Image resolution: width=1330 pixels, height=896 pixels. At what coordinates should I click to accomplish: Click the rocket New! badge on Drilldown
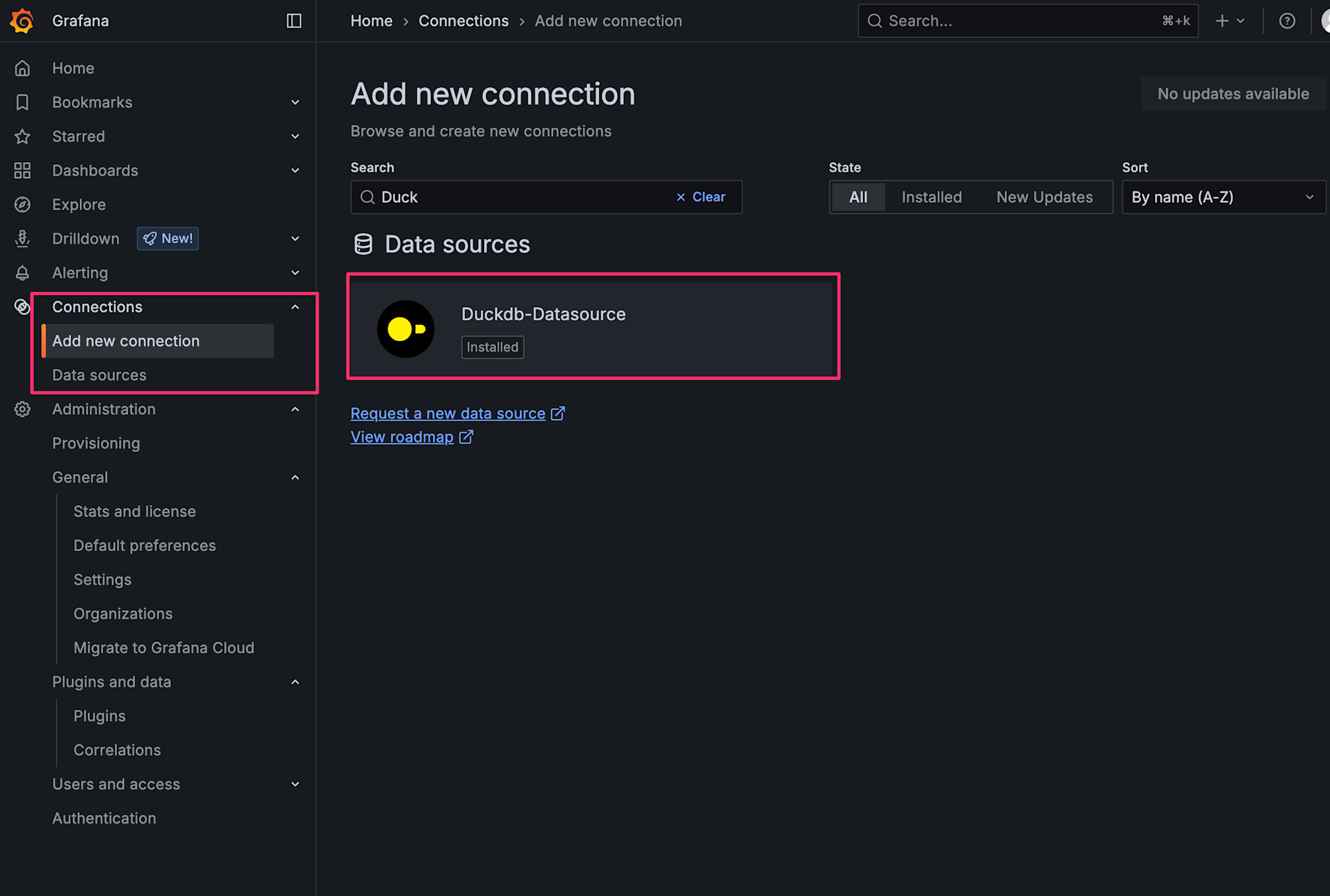click(x=168, y=239)
